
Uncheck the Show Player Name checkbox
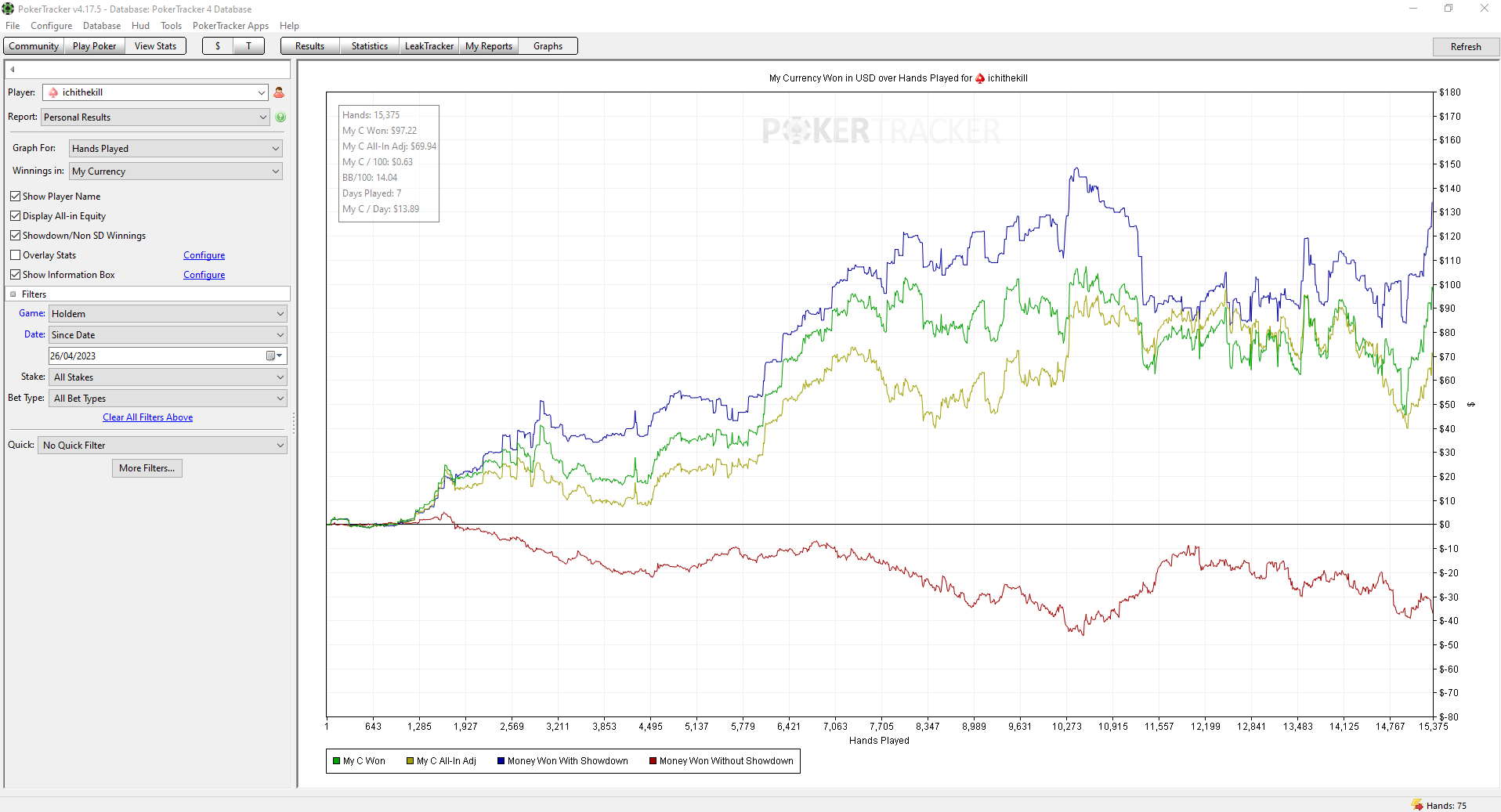pyautogui.click(x=15, y=196)
